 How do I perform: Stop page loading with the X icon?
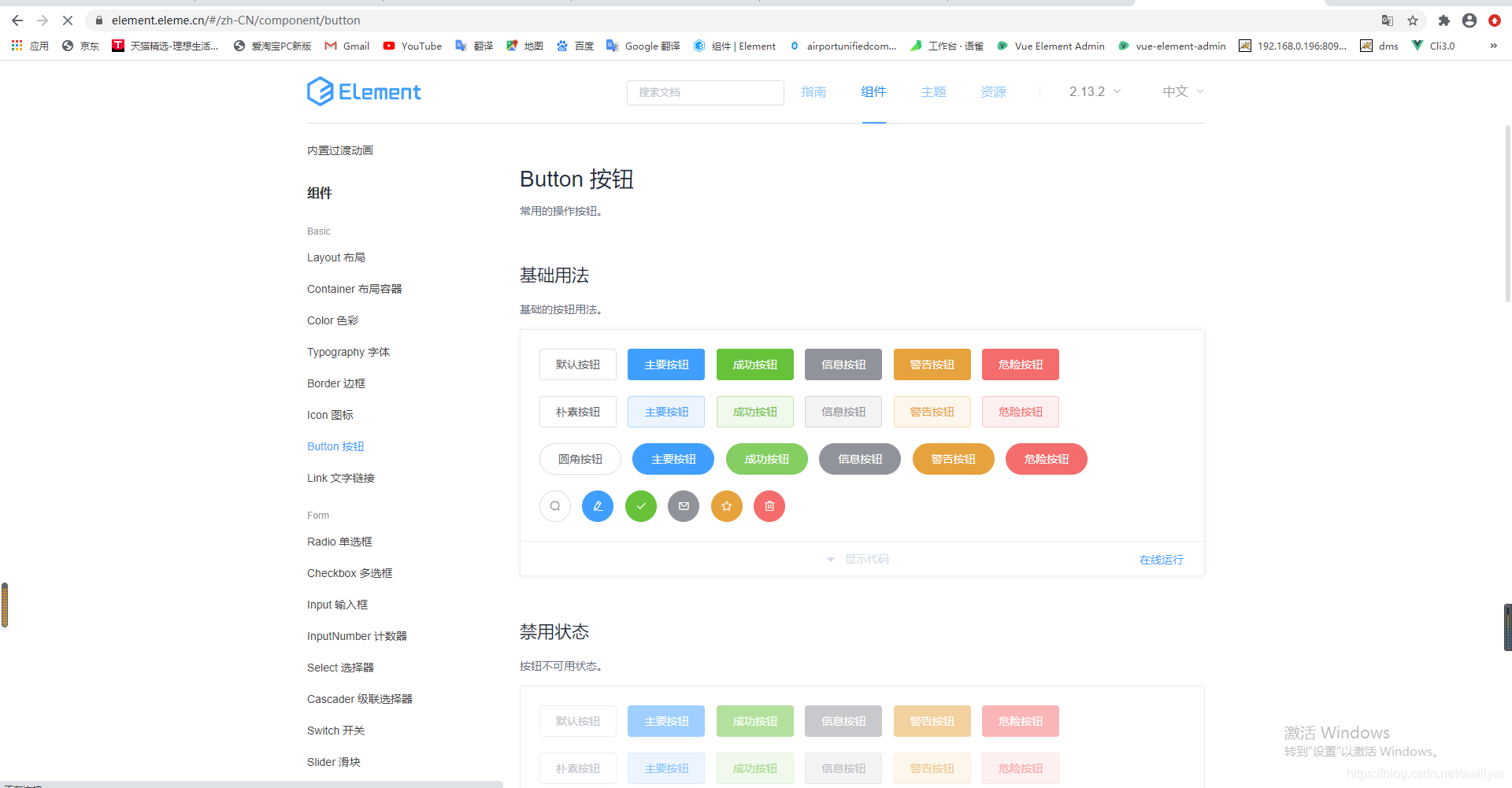pyautogui.click(x=68, y=20)
